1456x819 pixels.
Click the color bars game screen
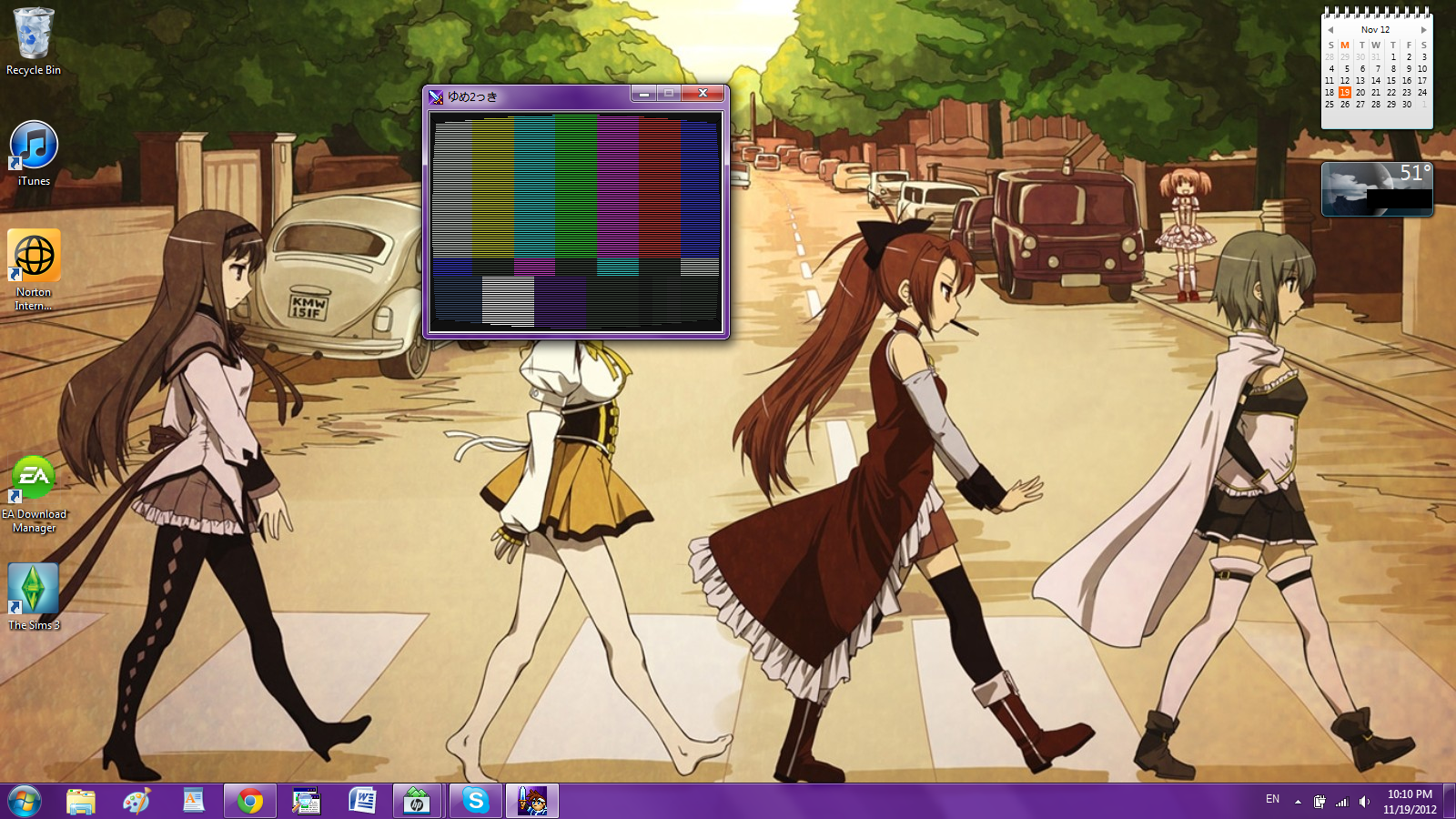(x=576, y=221)
